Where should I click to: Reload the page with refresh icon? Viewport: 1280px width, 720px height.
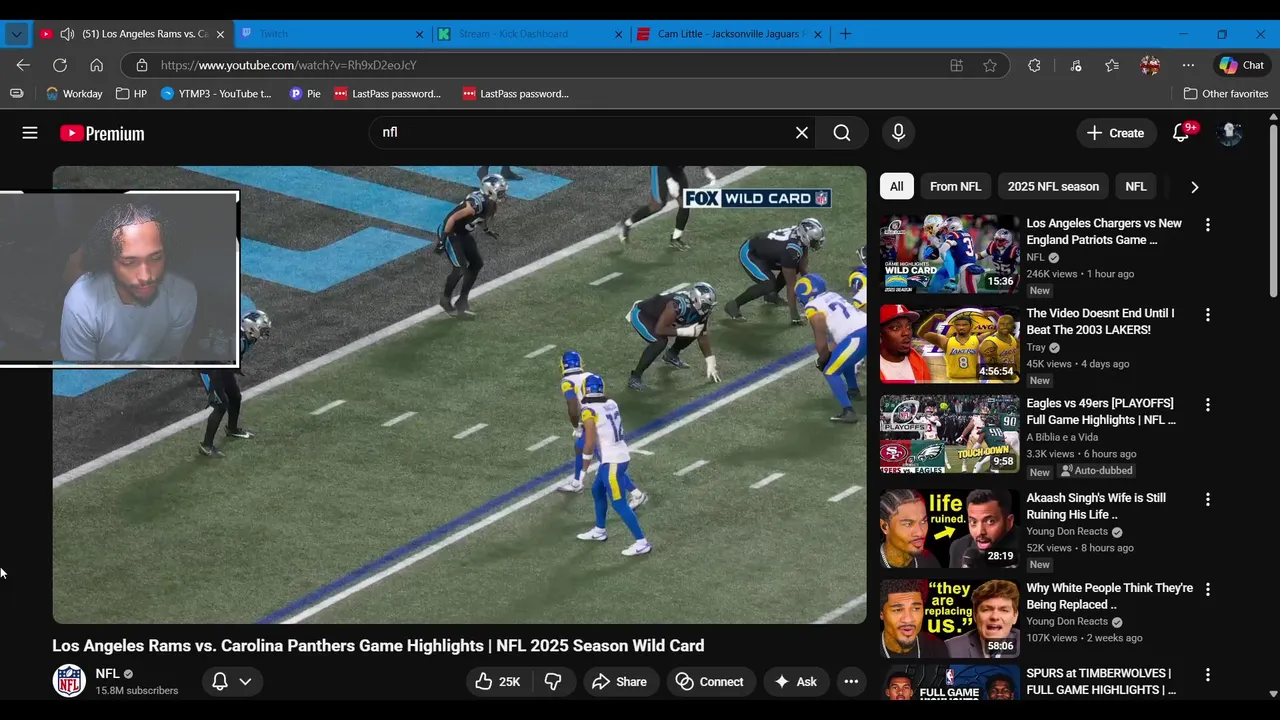click(60, 65)
